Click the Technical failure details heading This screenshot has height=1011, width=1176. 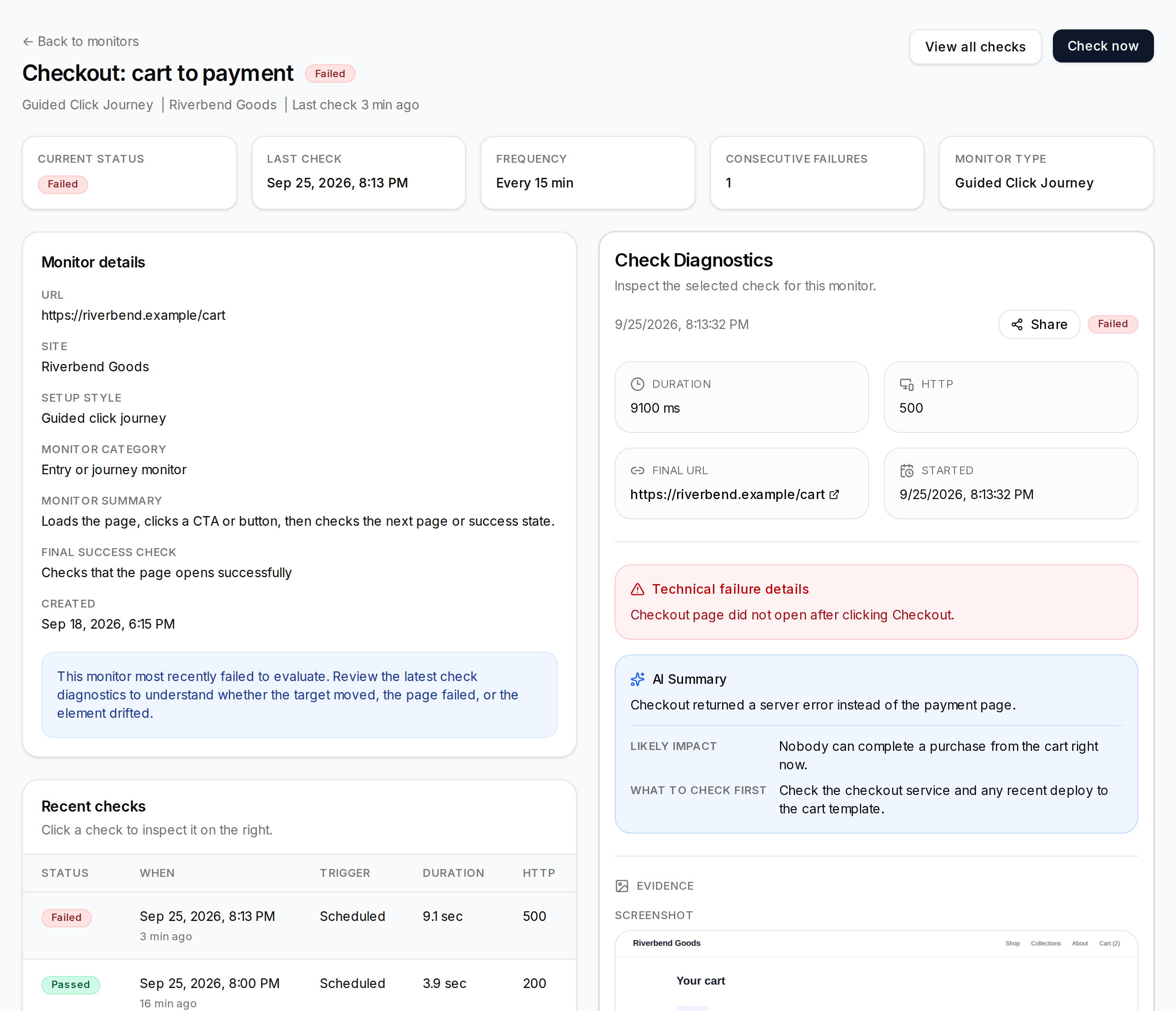pyautogui.click(x=730, y=589)
